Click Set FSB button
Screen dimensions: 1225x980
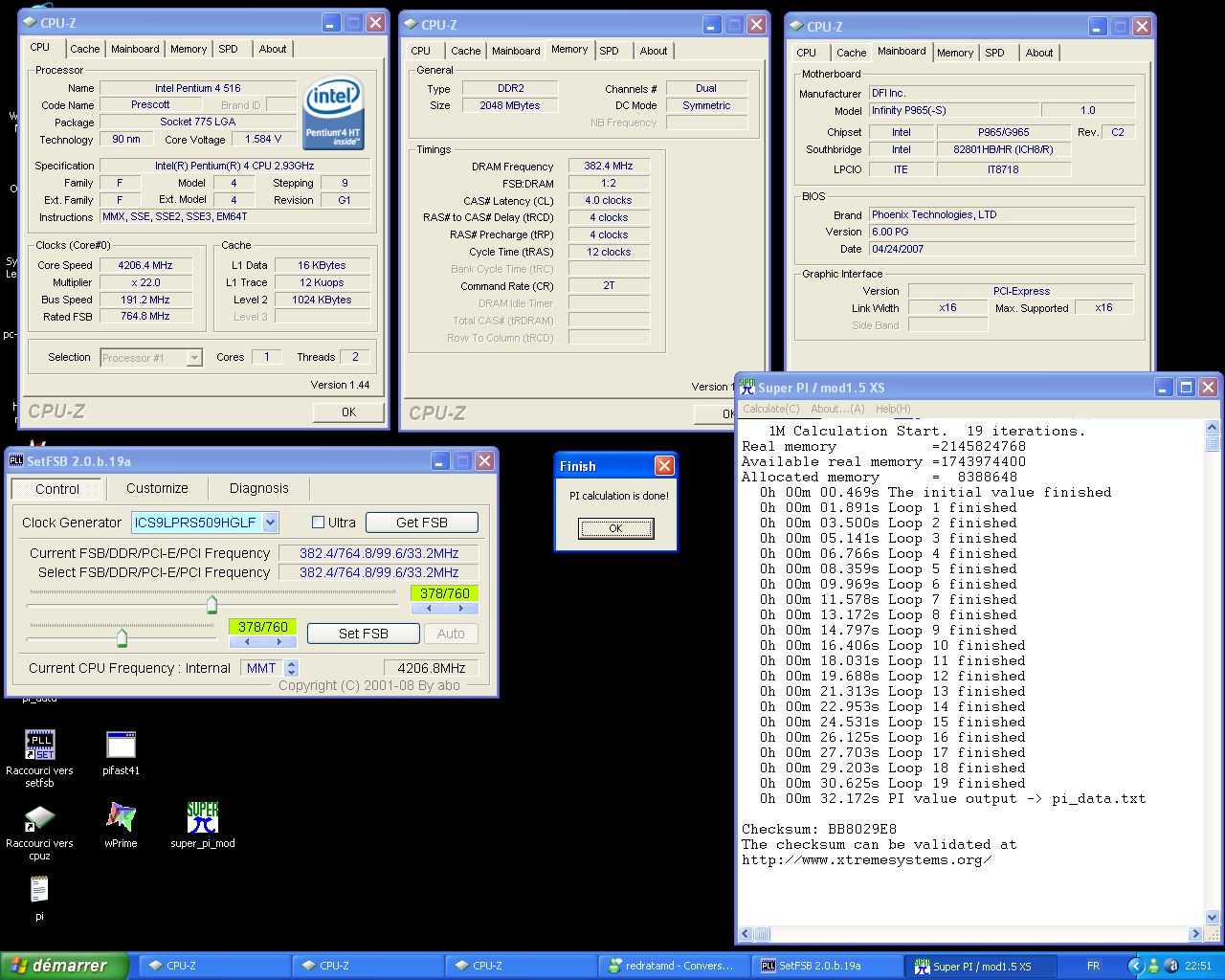[364, 634]
